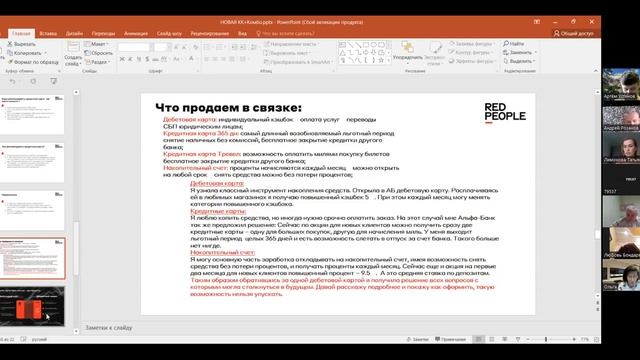Screen dimensions: 640x360
Task: Switch to slide sorter view icon
Action: click(x=492, y=339)
